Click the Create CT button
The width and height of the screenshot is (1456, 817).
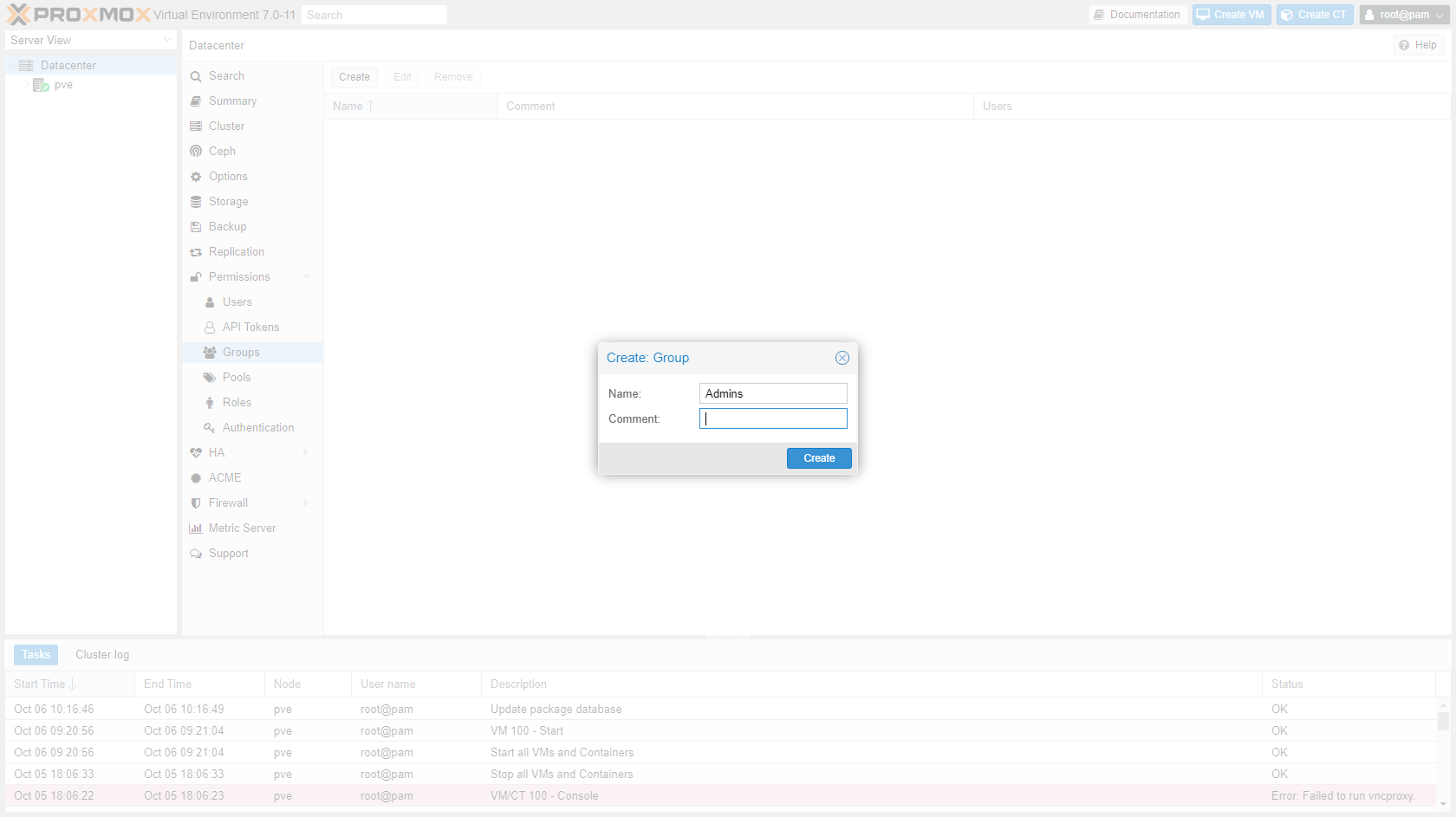1315,15
